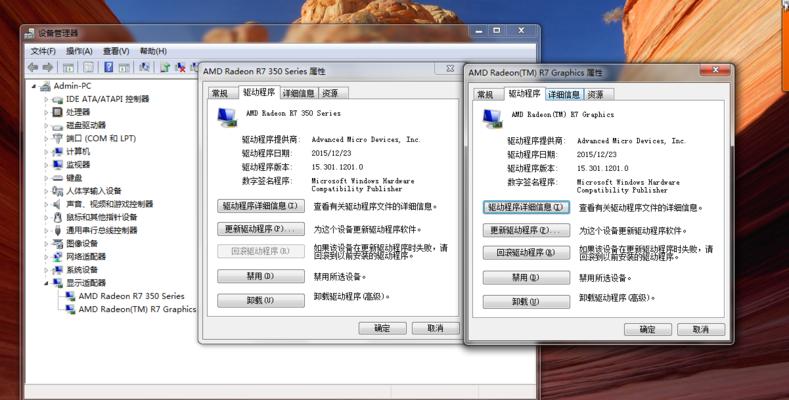789x400 pixels.
Task: Click the 网络适配器 network adapter icon
Action: click(x=57, y=257)
